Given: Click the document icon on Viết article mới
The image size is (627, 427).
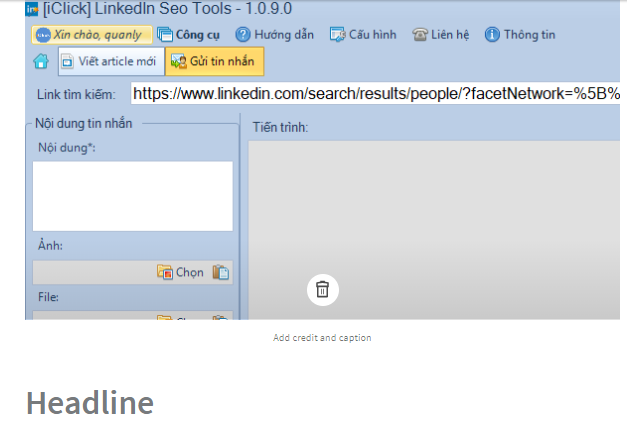Looking at the screenshot, I should point(68,62).
